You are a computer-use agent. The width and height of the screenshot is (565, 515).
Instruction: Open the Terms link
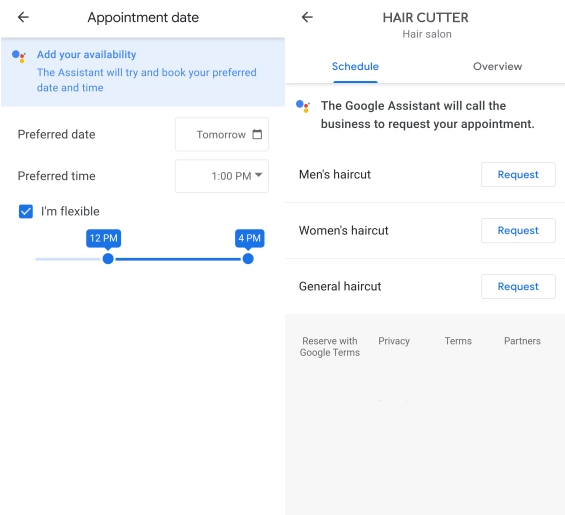458,341
